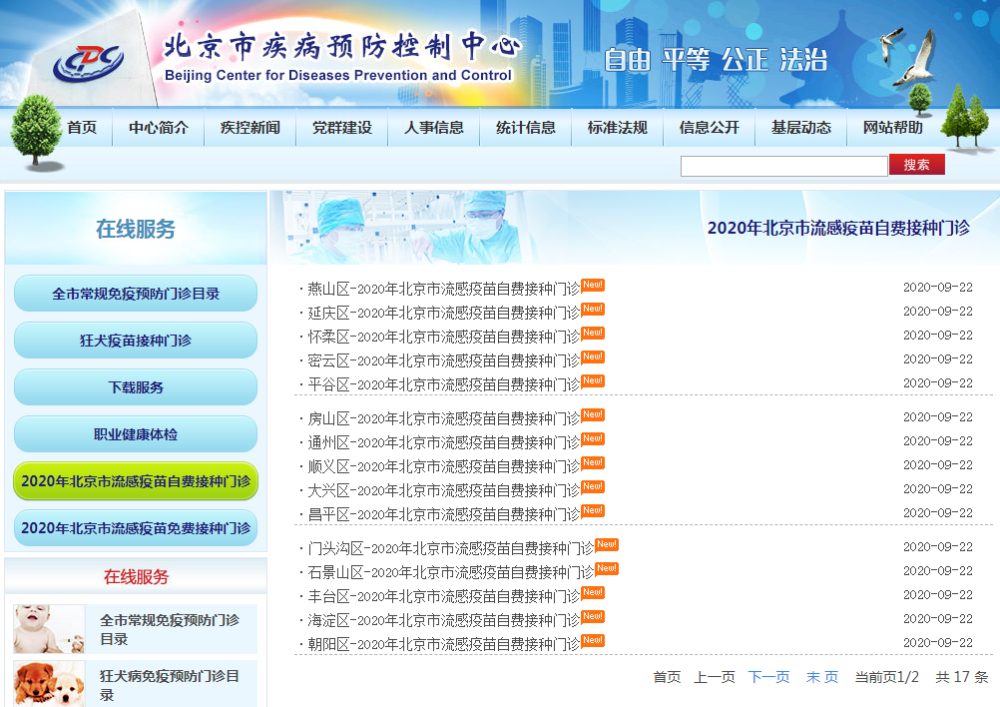Viewport: 1000px width, 707px height.
Task: Click the puppies thumbnail image
Action: (49, 683)
